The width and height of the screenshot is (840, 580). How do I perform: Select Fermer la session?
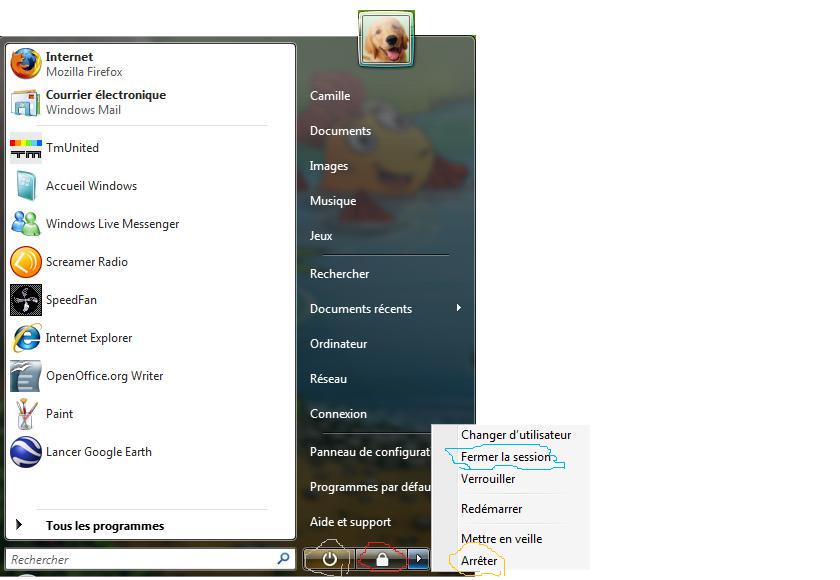(x=505, y=457)
